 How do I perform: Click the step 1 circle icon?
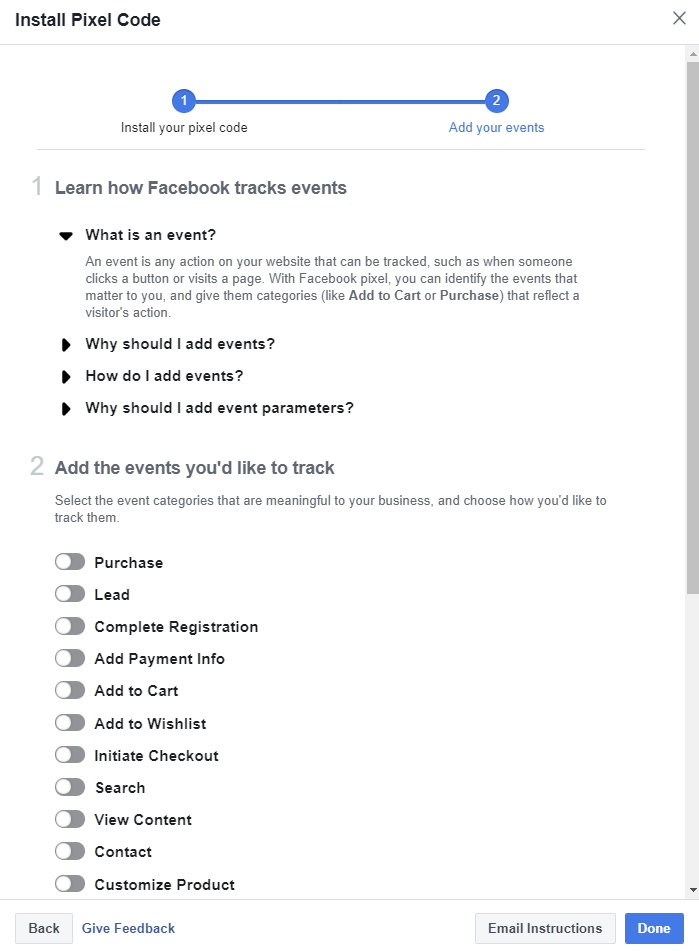pos(184,101)
